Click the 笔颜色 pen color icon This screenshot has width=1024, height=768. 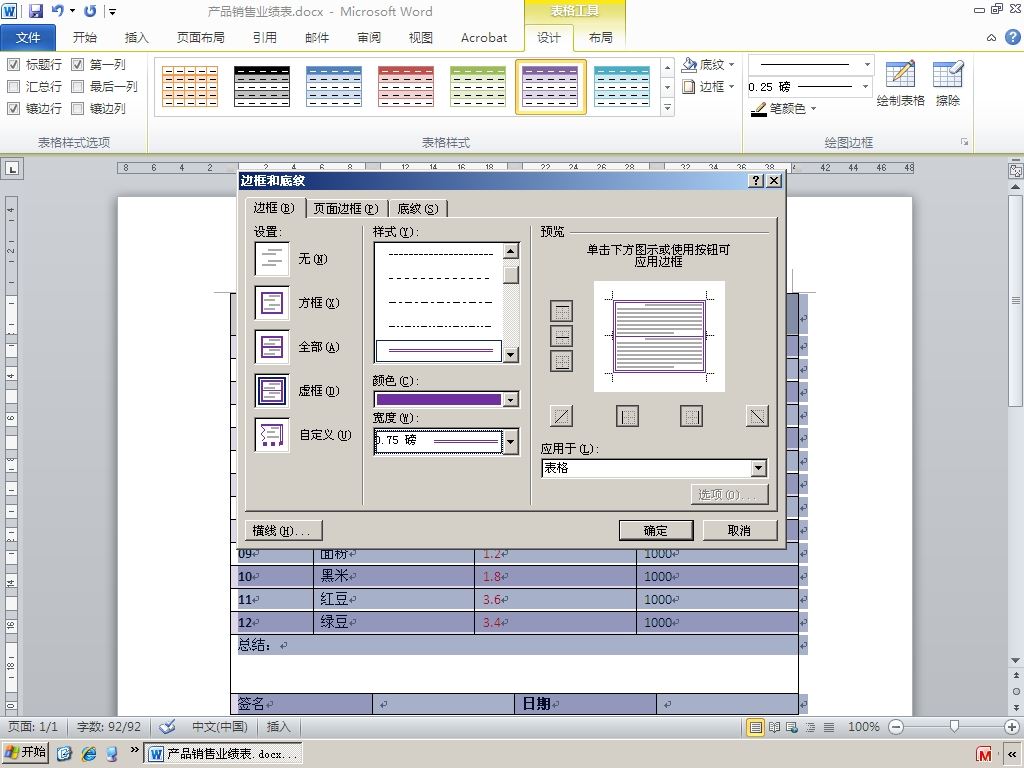[x=758, y=109]
